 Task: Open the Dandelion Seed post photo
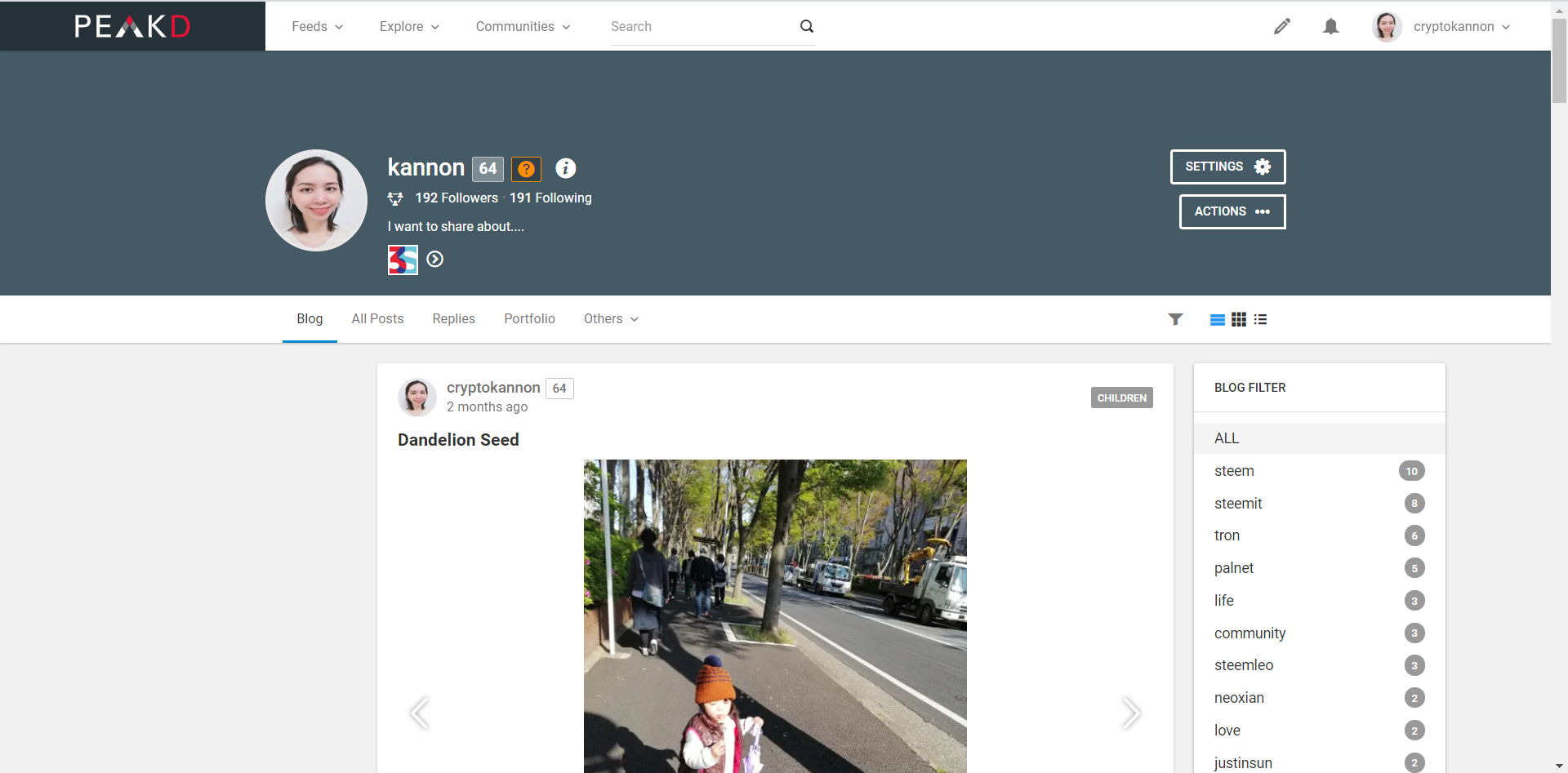(x=775, y=616)
